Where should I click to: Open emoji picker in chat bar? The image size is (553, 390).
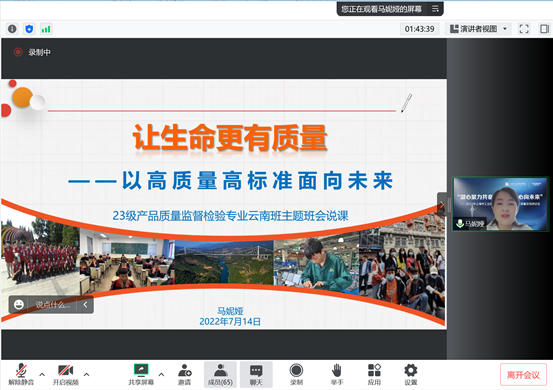19,304
